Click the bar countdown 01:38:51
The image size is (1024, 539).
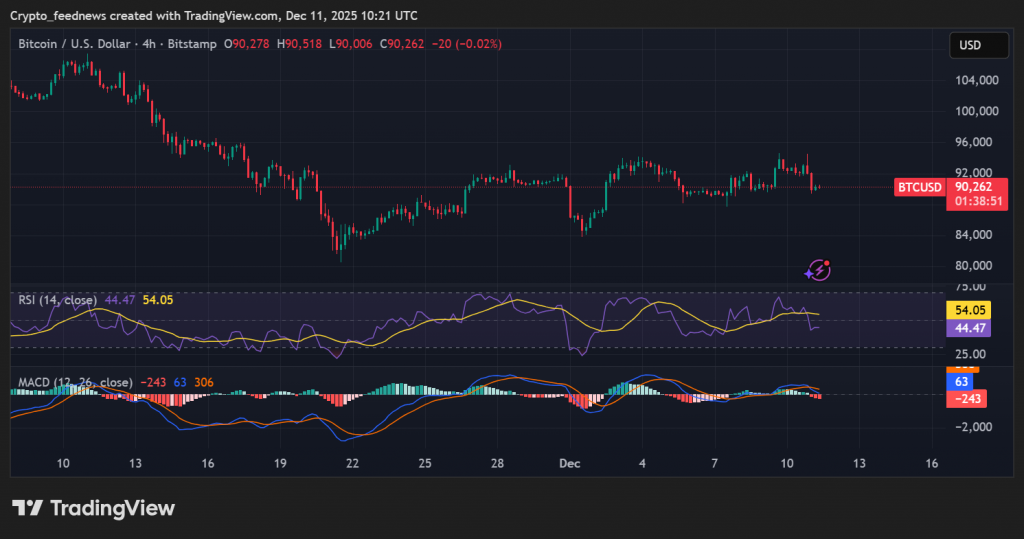977,201
